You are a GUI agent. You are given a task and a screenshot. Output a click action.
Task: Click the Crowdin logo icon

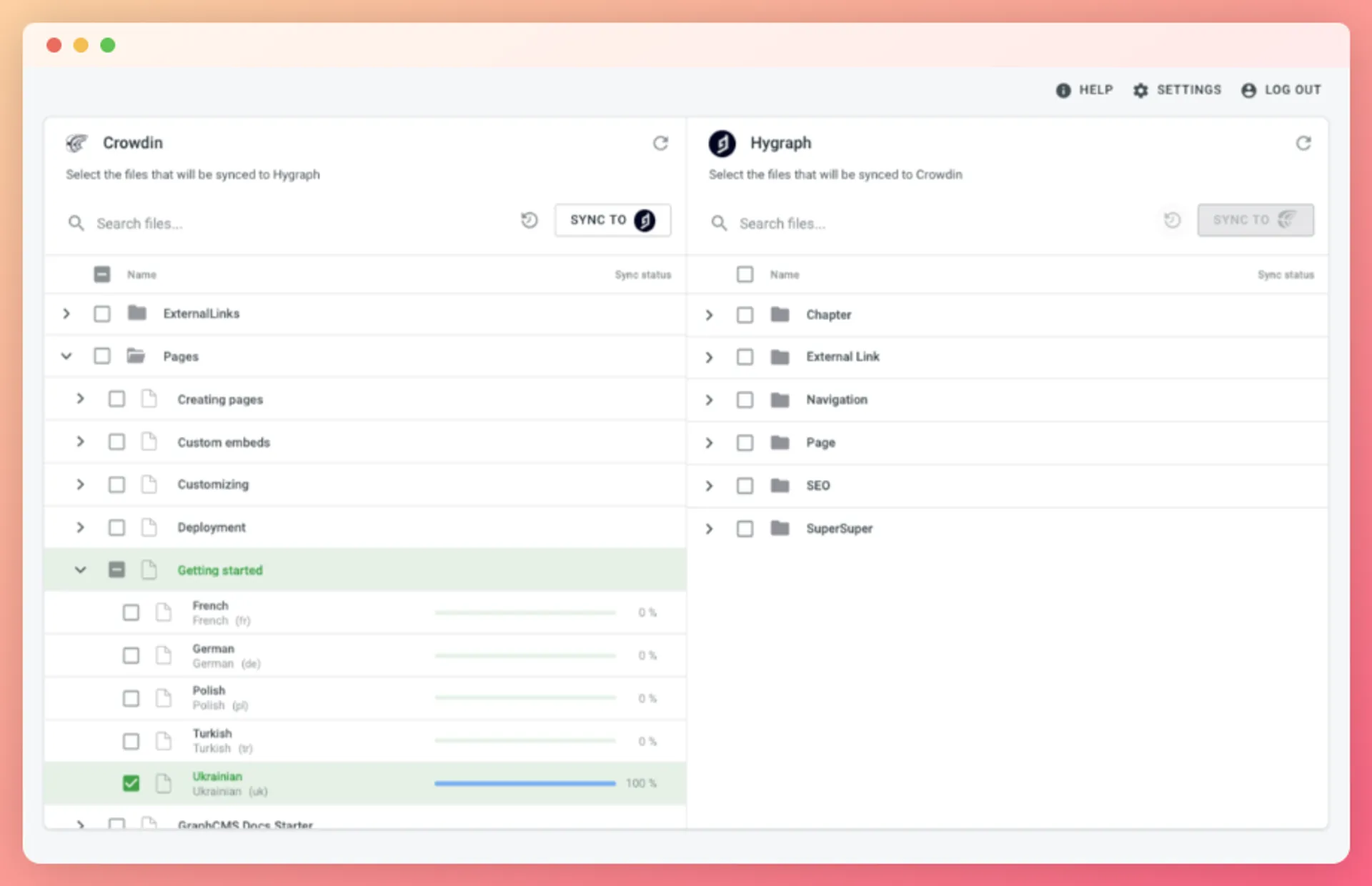pyautogui.click(x=76, y=143)
